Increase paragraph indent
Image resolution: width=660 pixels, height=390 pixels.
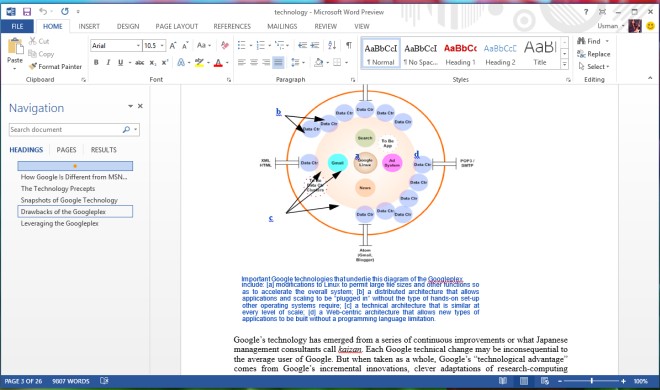click(x=314, y=45)
